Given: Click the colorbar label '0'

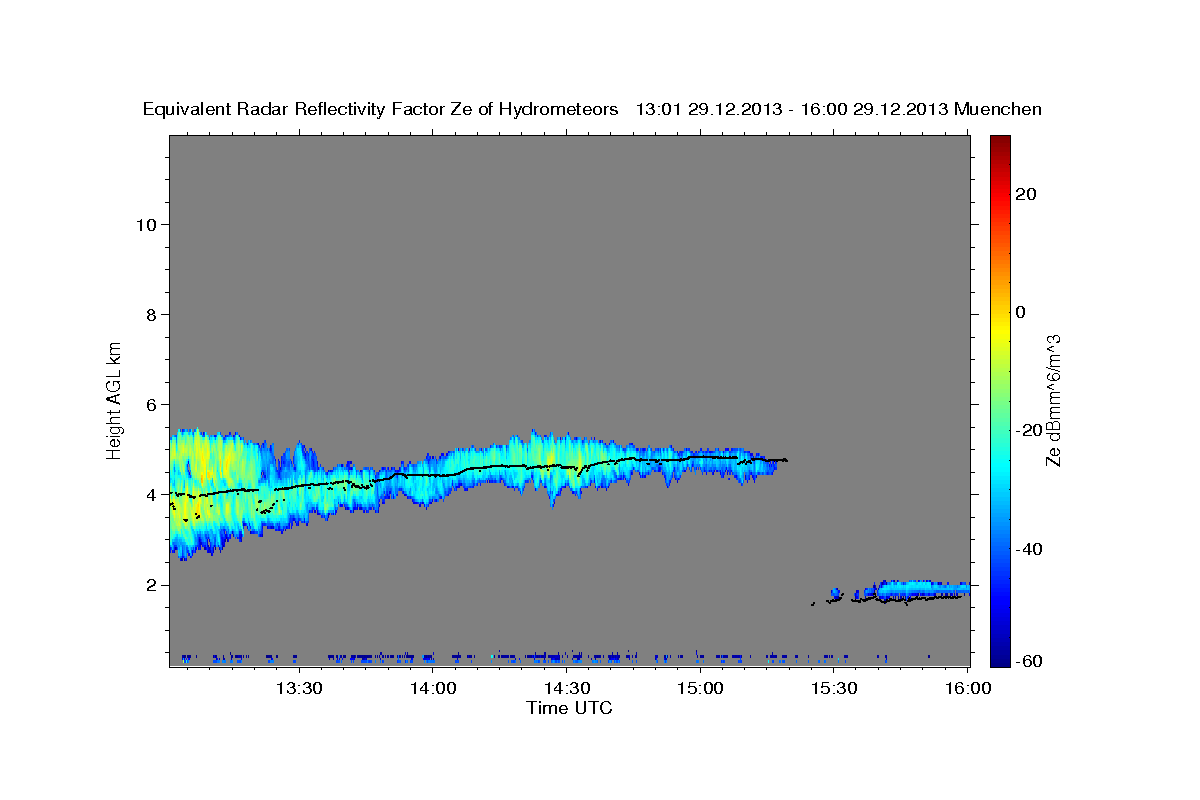Looking at the screenshot, I should coord(1021,312).
